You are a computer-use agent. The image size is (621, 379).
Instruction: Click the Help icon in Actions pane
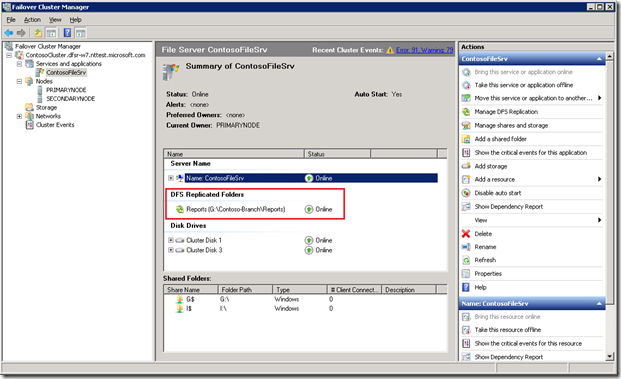click(x=466, y=288)
